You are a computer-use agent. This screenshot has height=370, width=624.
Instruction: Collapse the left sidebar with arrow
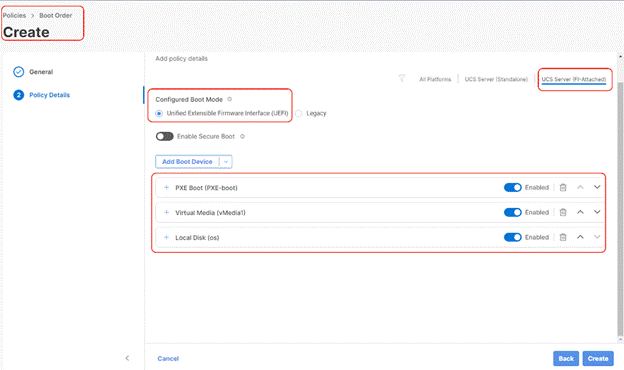pos(127,358)
